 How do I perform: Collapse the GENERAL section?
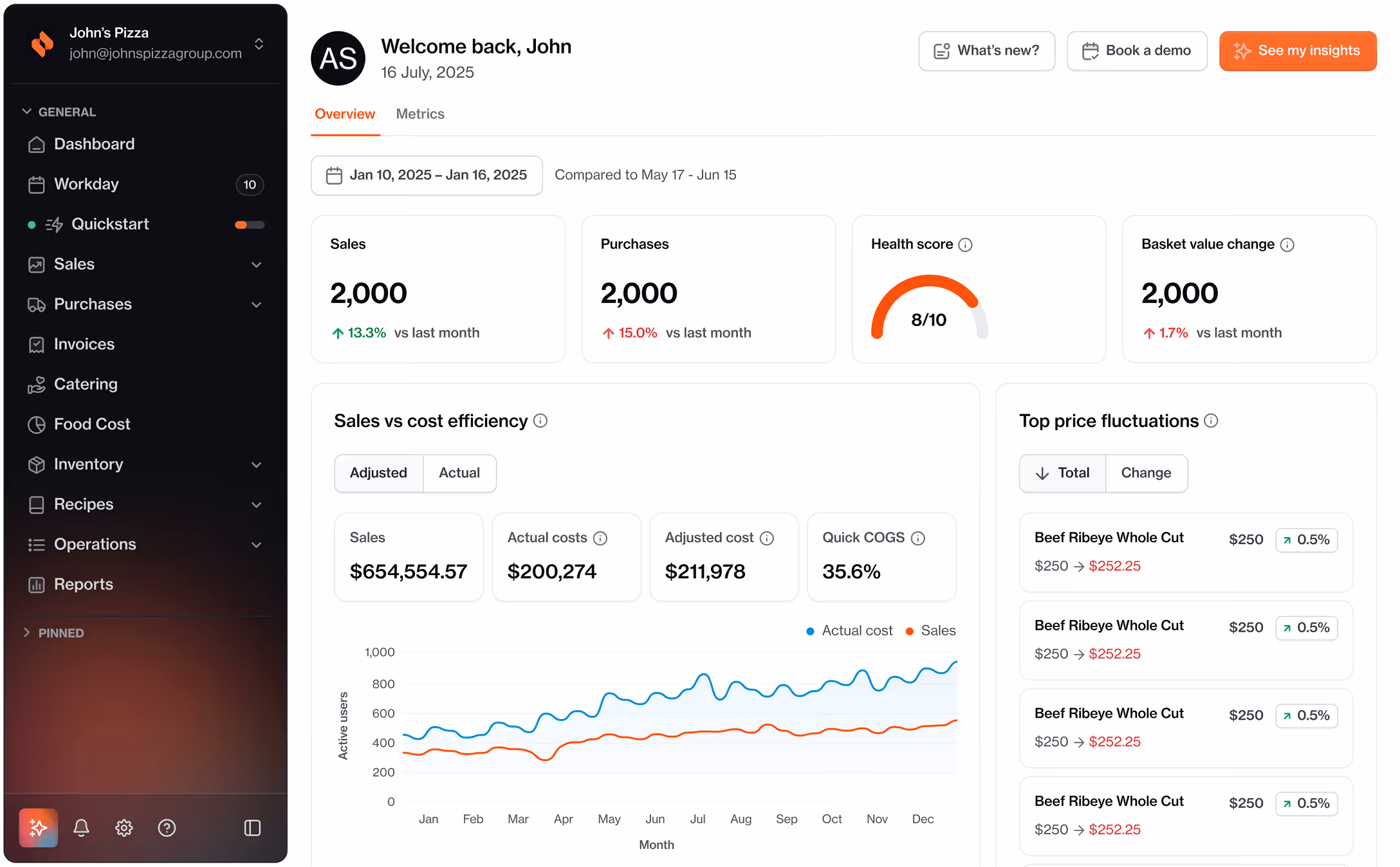[x=59, y=112]
